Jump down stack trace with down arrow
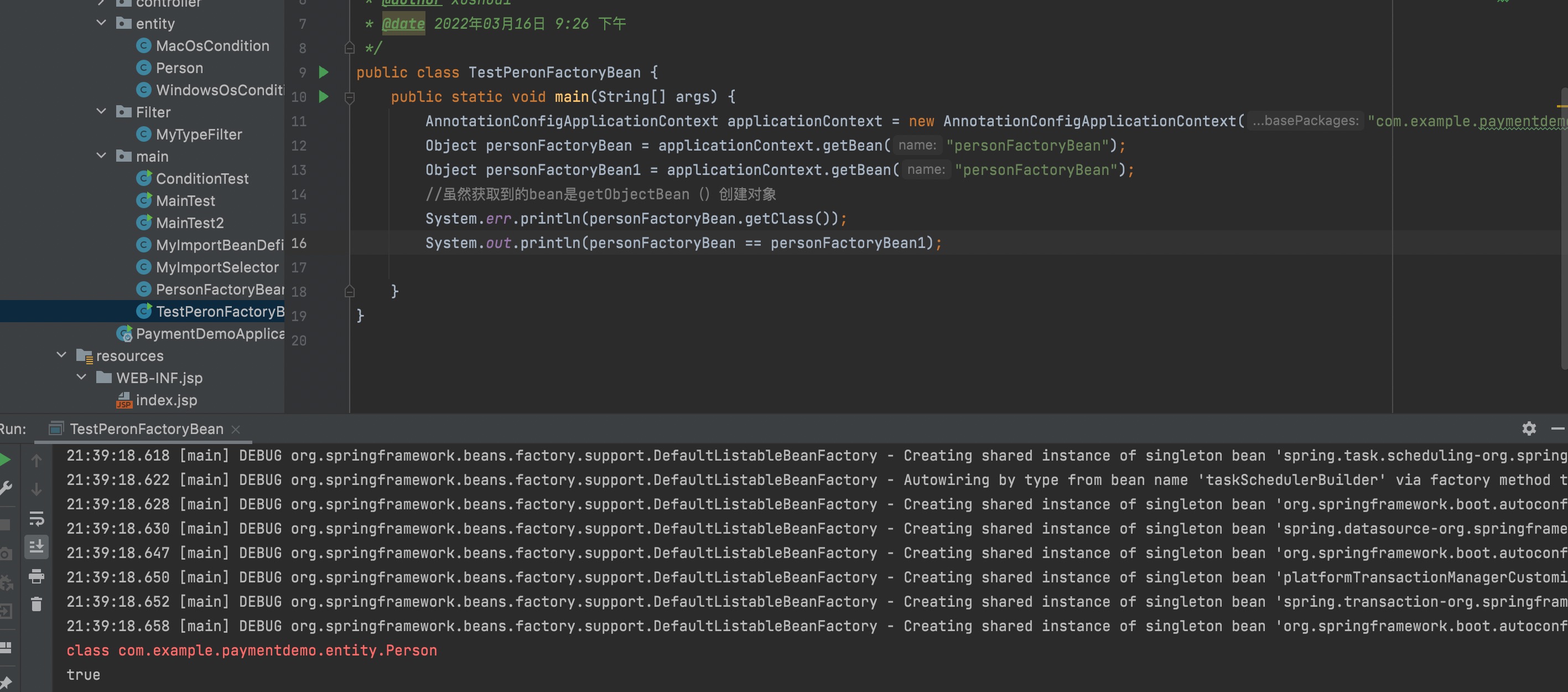The image size is (1568, 692). coord(37,489)
